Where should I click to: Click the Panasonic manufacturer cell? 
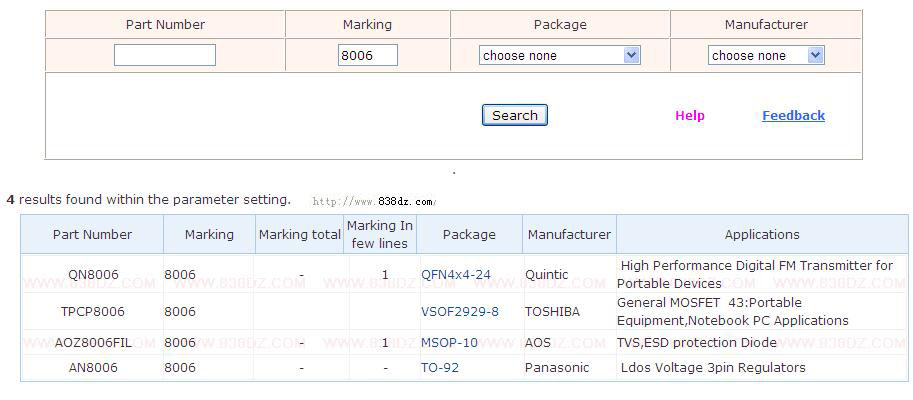[x=557, y=368]
